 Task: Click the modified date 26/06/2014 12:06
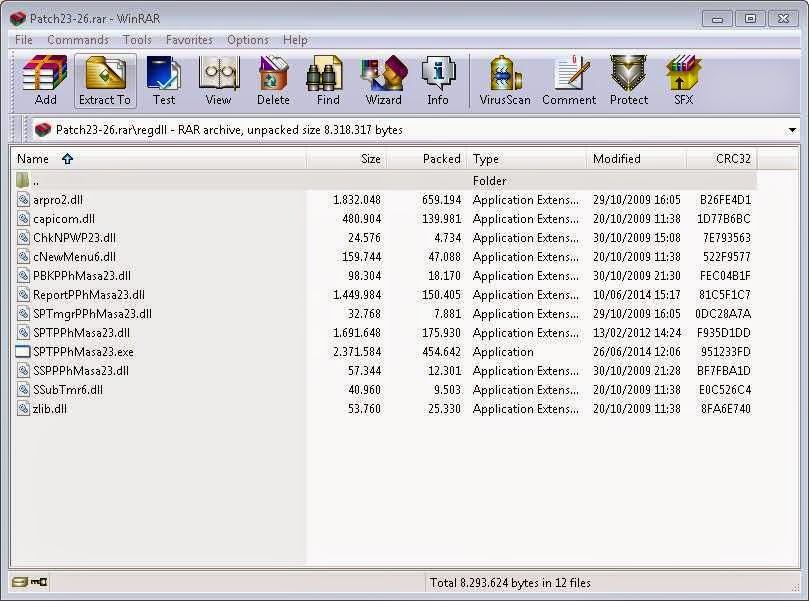(x=637, y=352)
